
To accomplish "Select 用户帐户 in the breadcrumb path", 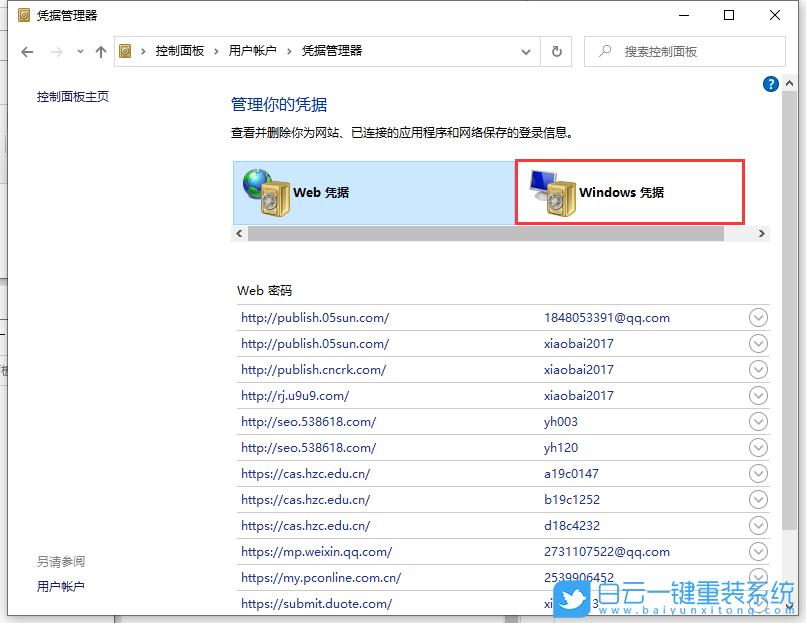I will pyautogui.click(x=253, y=50).
